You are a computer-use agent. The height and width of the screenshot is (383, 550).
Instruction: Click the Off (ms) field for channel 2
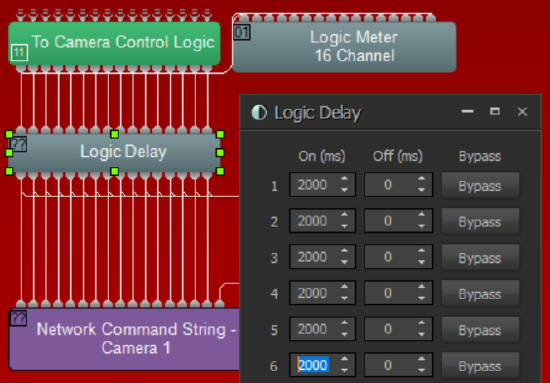pos(398,221)
